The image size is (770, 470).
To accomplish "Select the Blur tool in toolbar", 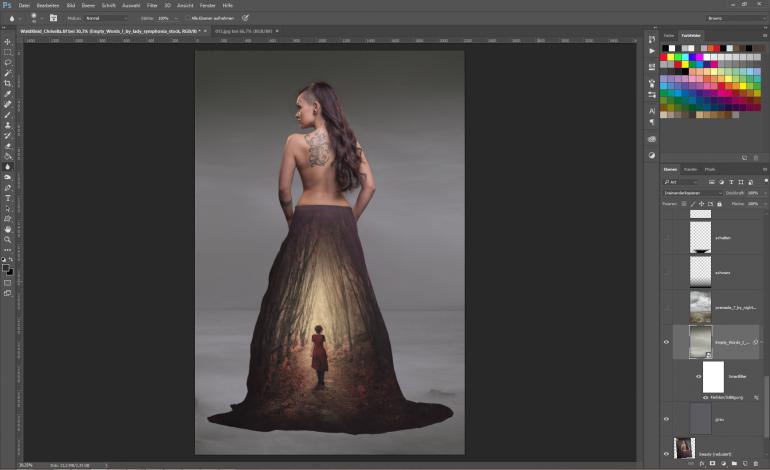I will [7, 167].
